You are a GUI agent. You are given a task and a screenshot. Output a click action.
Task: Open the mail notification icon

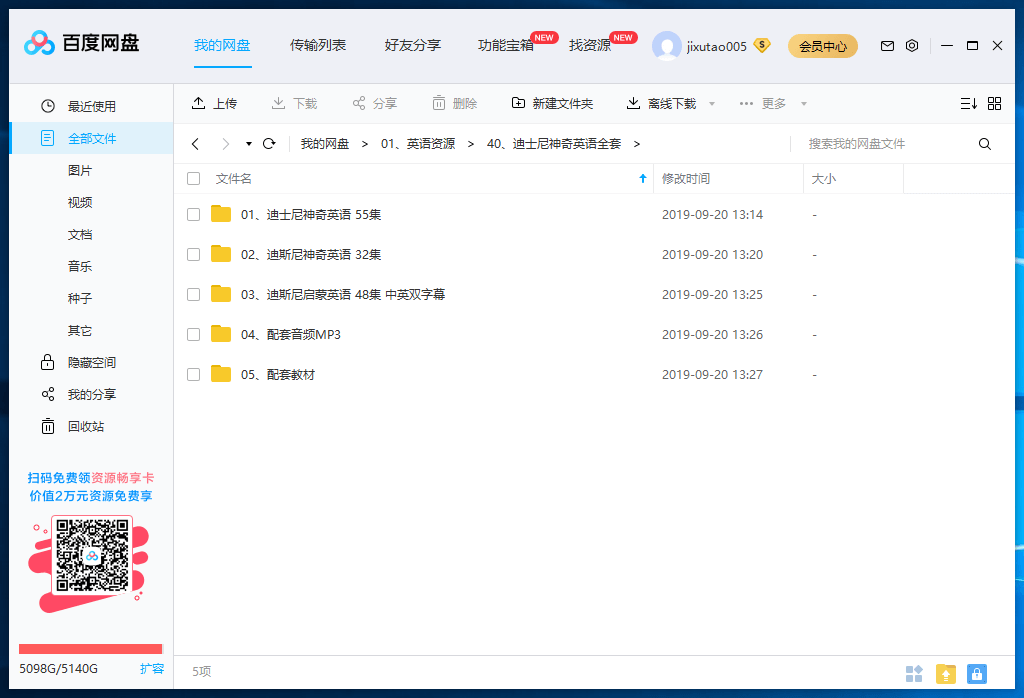pos(886,46)
